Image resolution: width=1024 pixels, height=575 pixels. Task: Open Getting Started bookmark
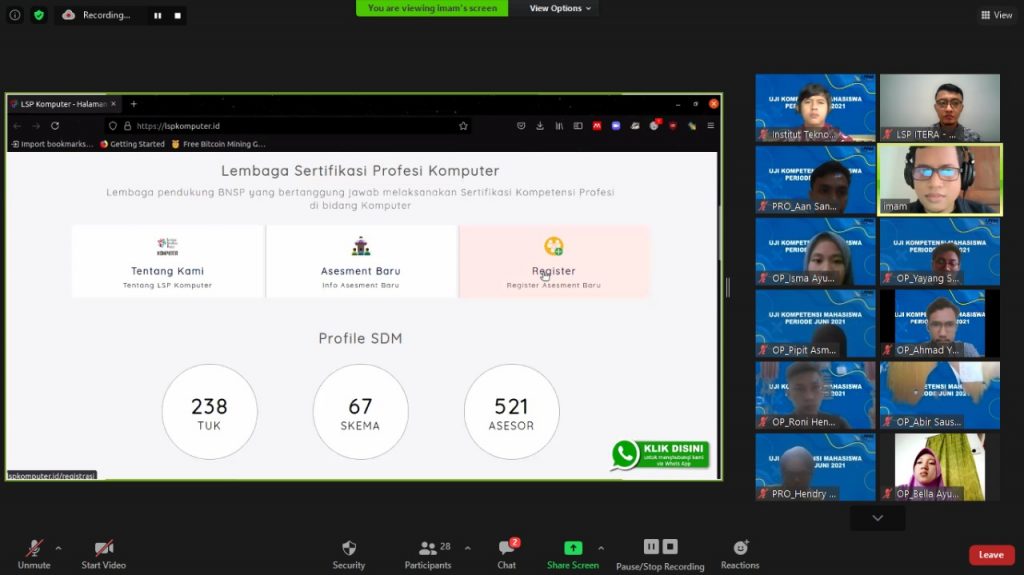pos(133,144)
